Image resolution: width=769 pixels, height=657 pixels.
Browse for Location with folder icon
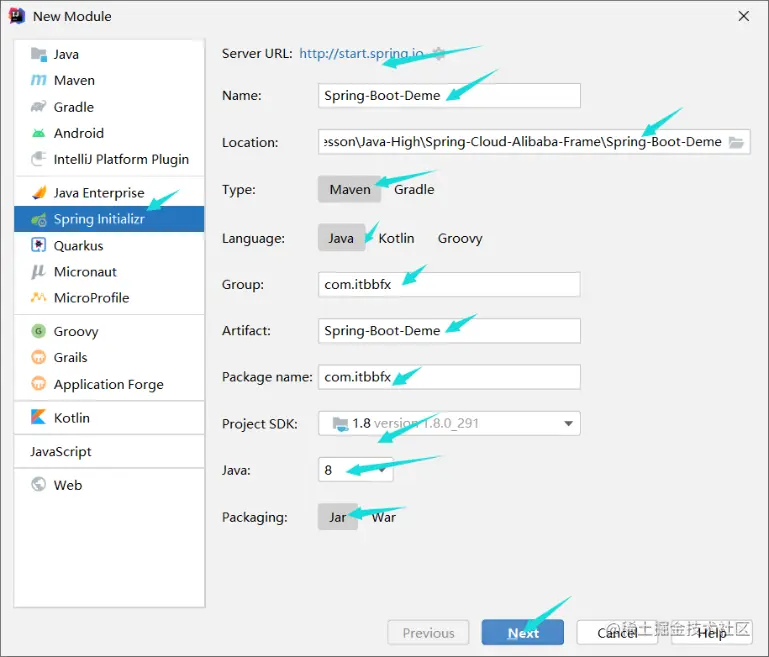(x=736, y=142)
